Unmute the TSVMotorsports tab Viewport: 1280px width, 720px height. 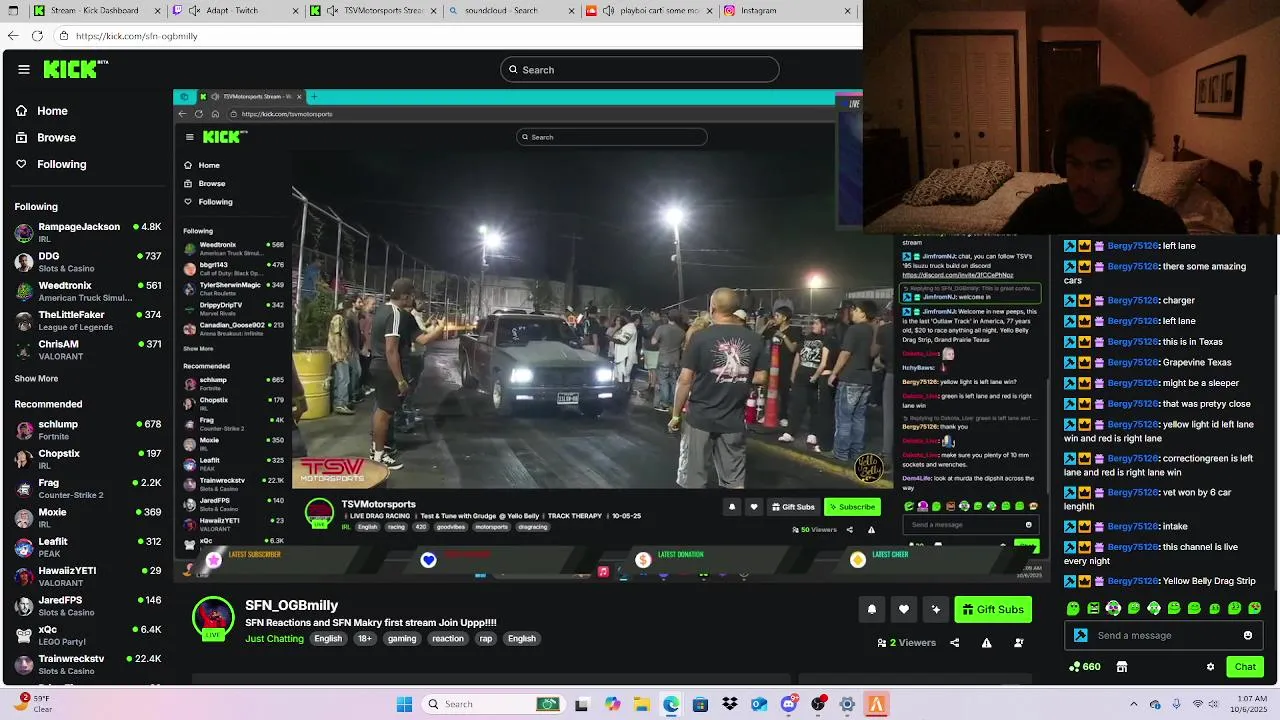(x=330, y=11)
